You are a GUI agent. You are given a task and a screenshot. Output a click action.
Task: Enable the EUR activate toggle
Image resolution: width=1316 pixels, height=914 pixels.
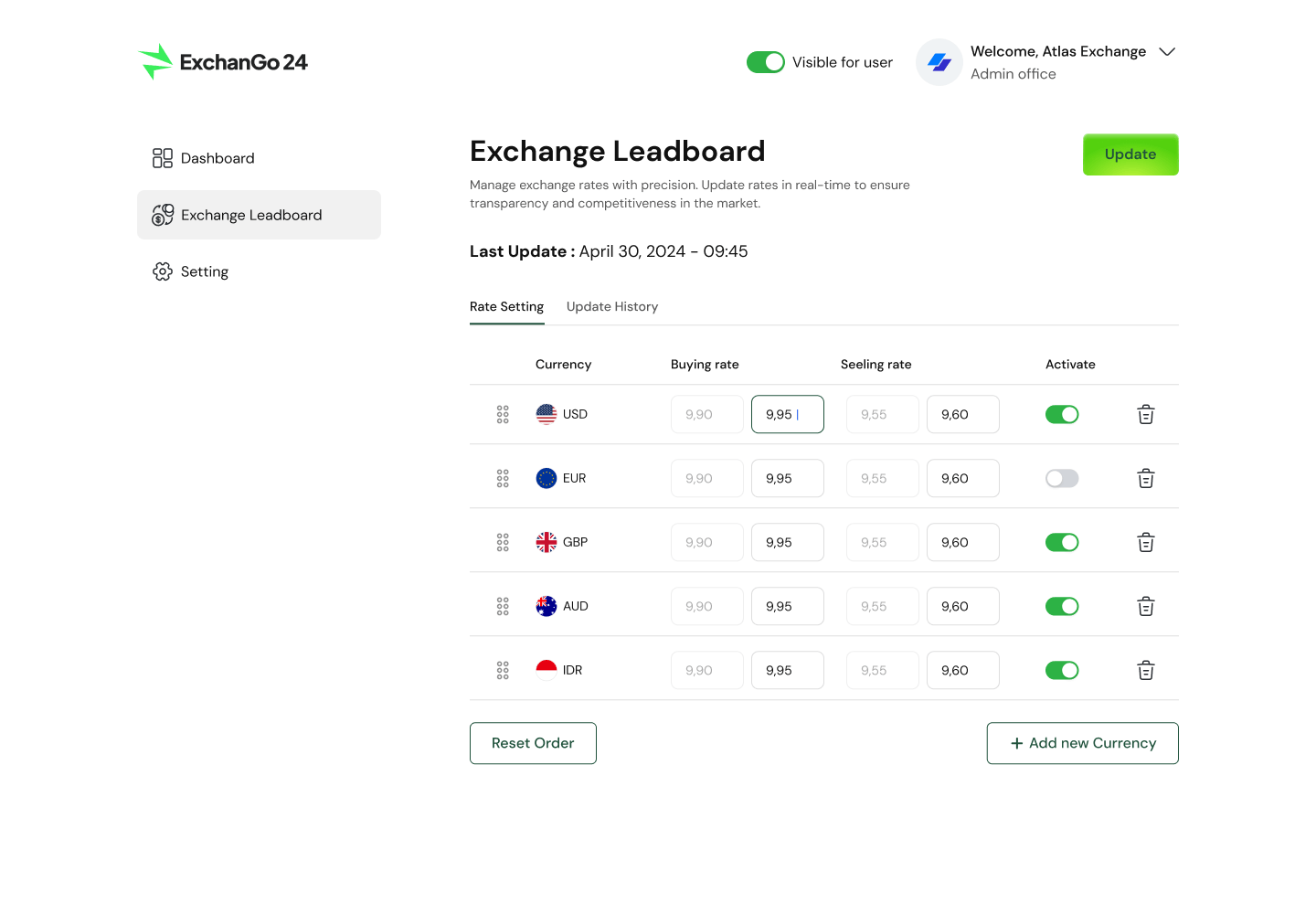click(x=1062, y=478)
